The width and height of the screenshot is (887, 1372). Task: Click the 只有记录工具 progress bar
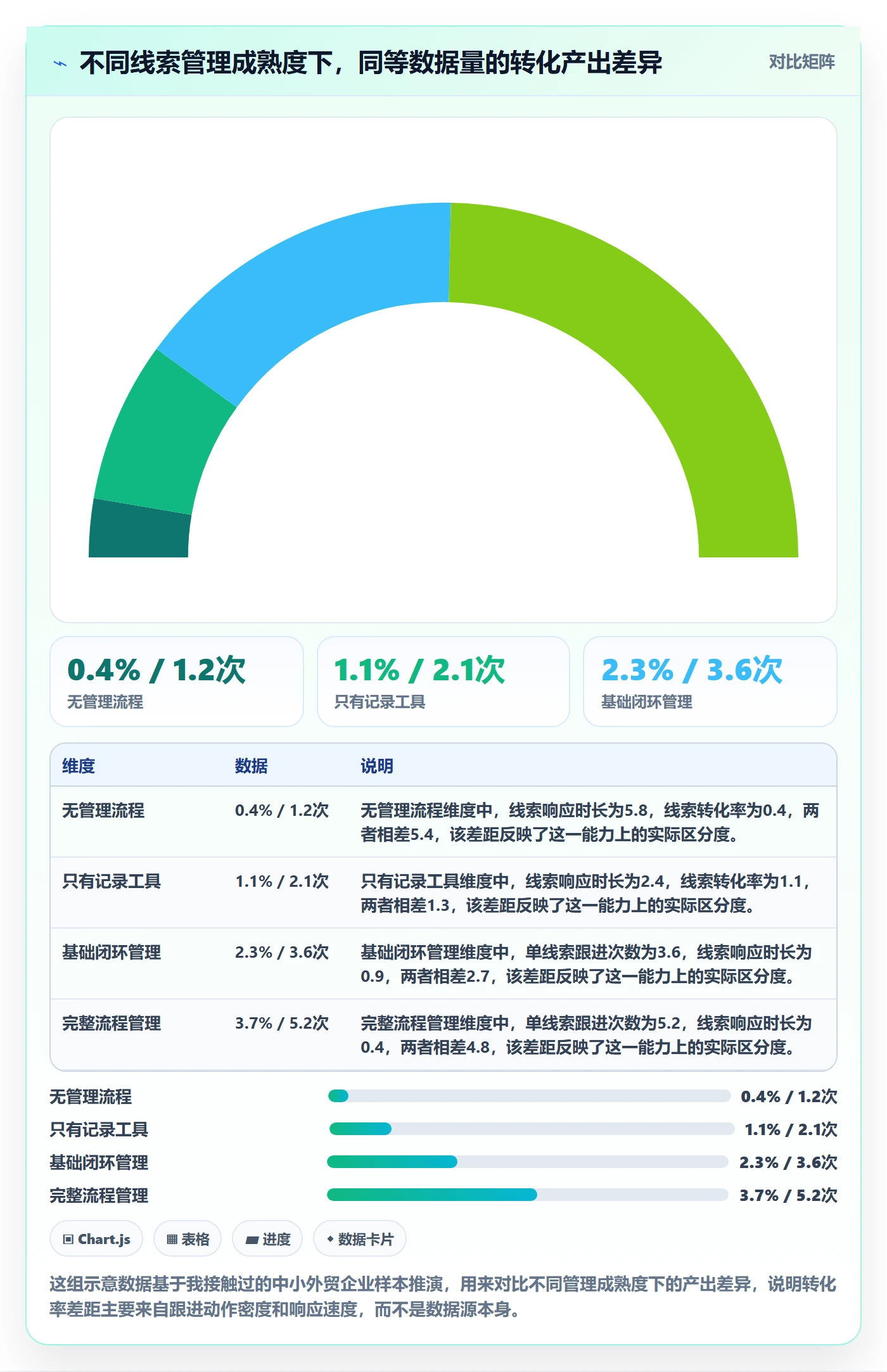(532, 1129)
